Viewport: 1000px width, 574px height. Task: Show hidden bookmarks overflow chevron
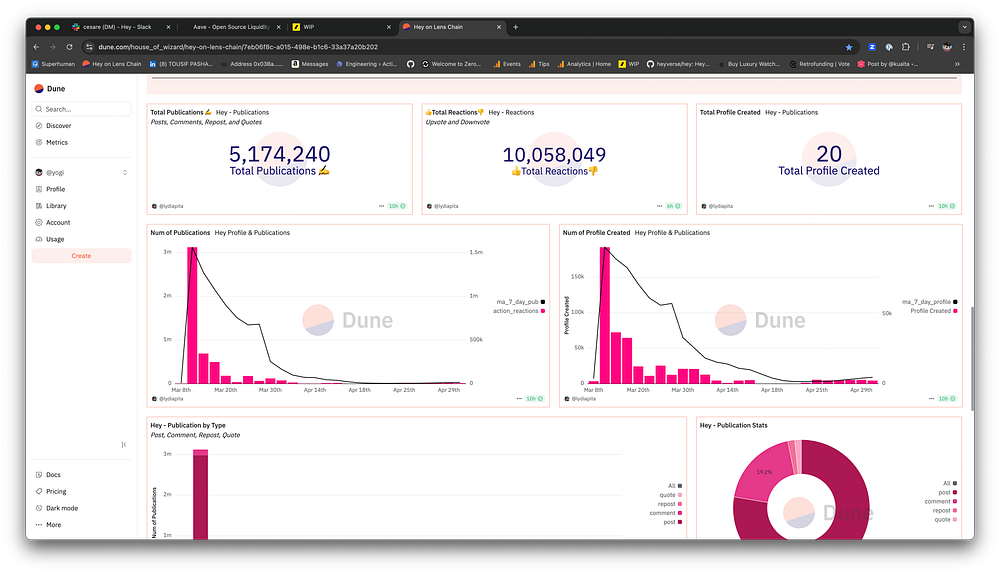(x=957, y=64)
